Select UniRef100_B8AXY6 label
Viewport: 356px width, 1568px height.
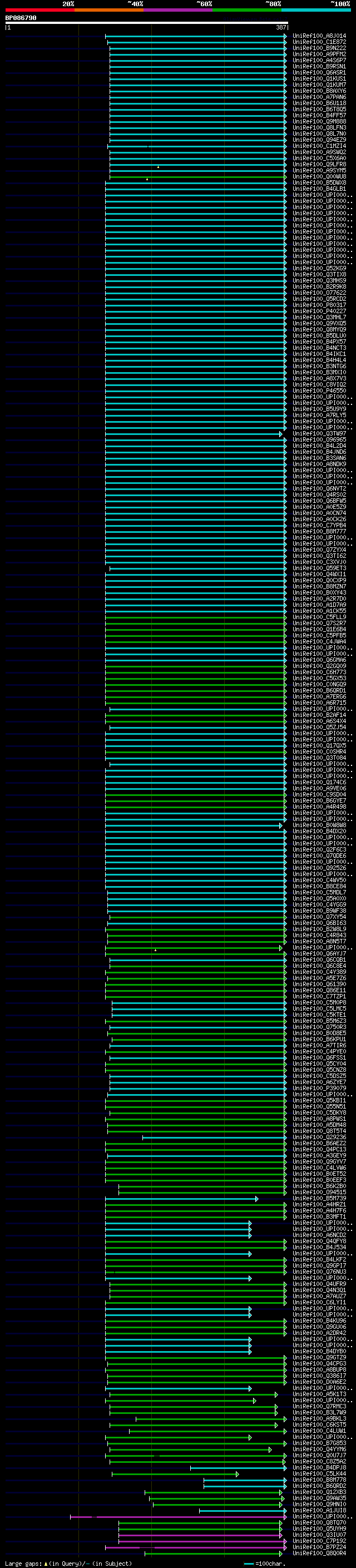pyautogui.click(x=319, y=91)
